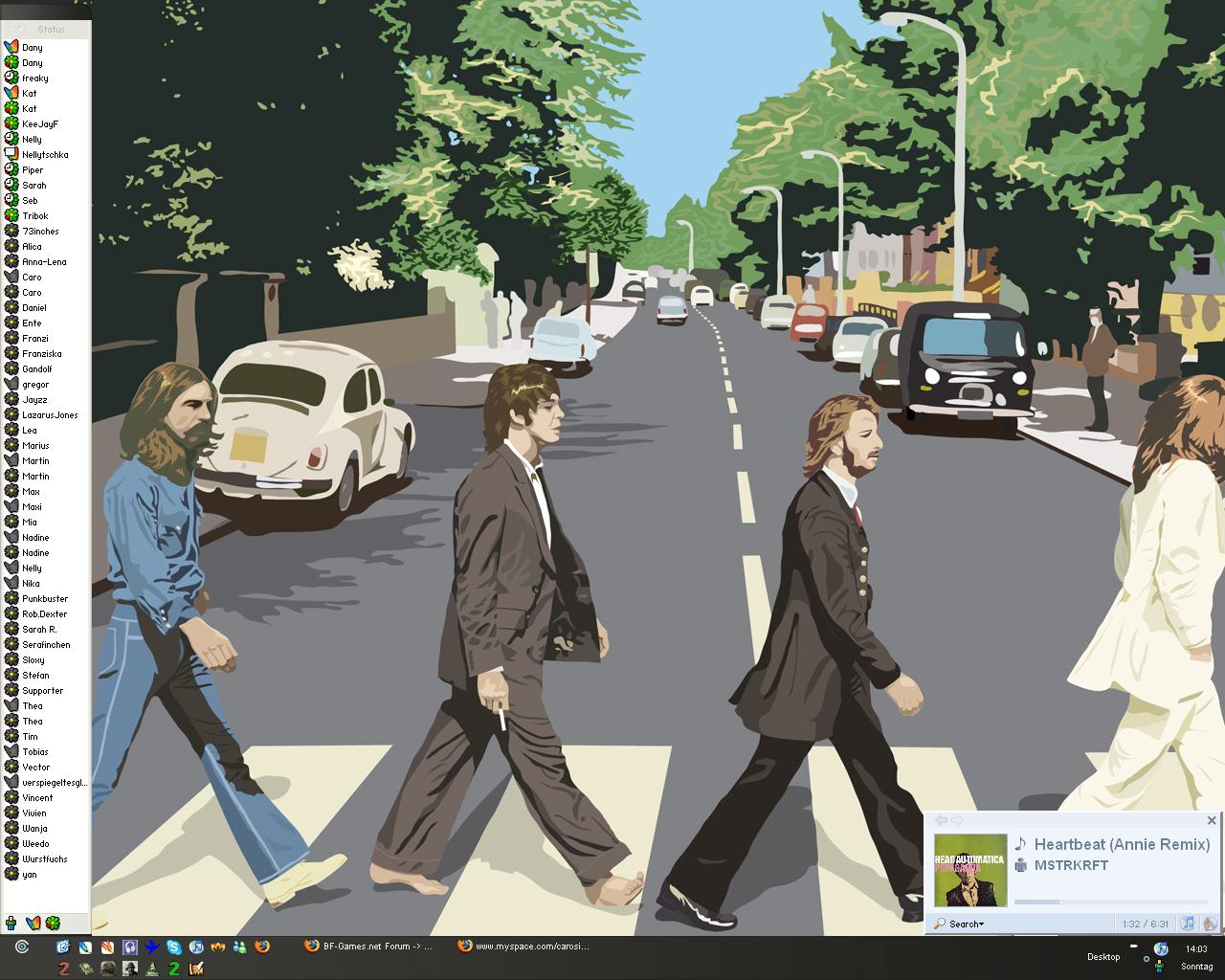Image resolution: width=1225 pixels, height=980 pixels.
Task: Click the Heartbeat (Annie Remix) song title
Action: coord(1122,844)
